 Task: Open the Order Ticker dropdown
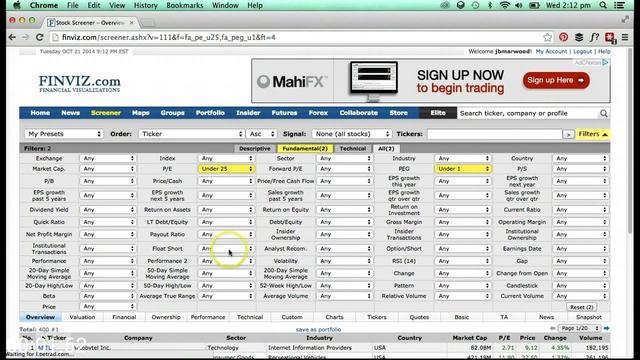tap(191, 134)
